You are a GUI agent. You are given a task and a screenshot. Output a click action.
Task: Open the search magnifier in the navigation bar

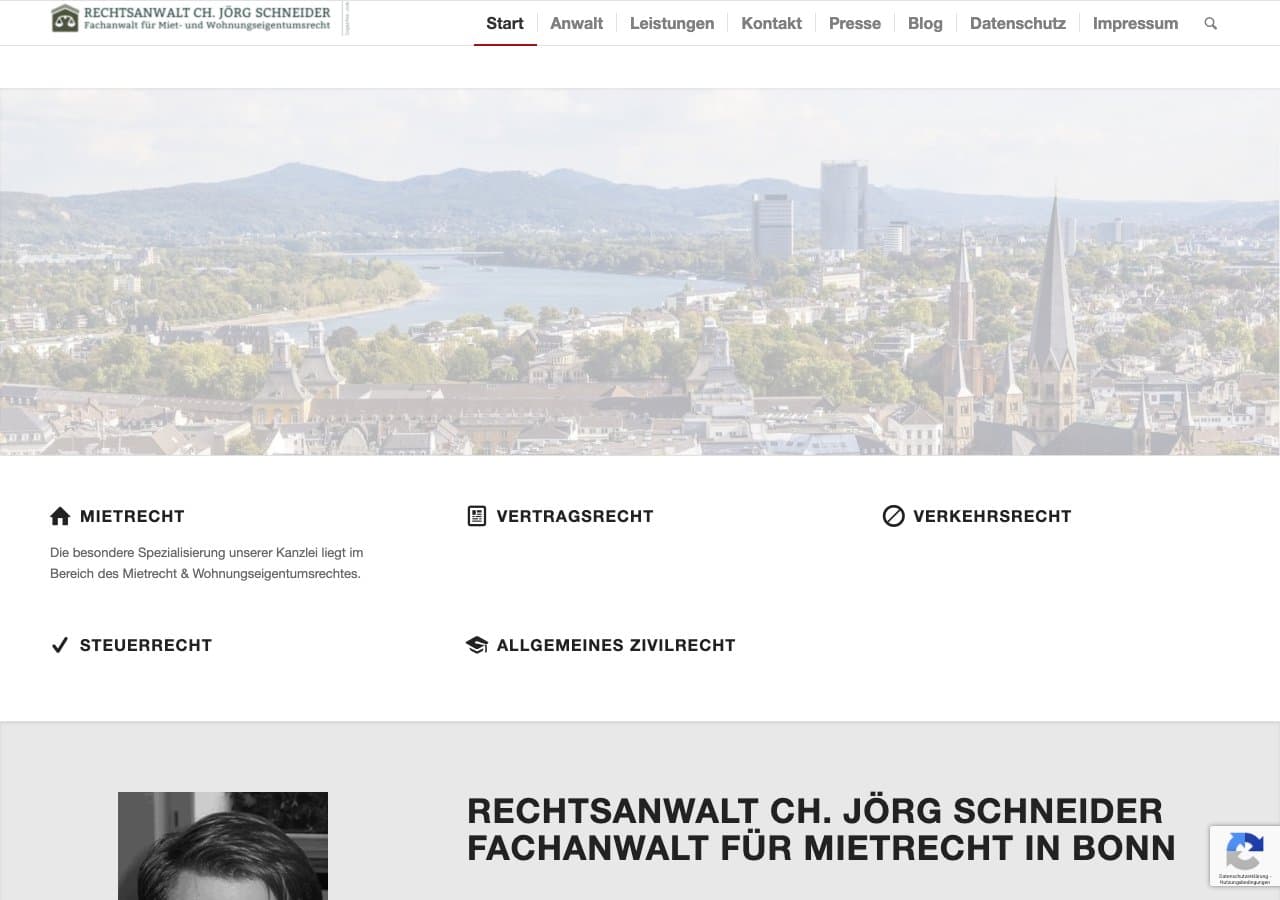(x=1210, y=23)
